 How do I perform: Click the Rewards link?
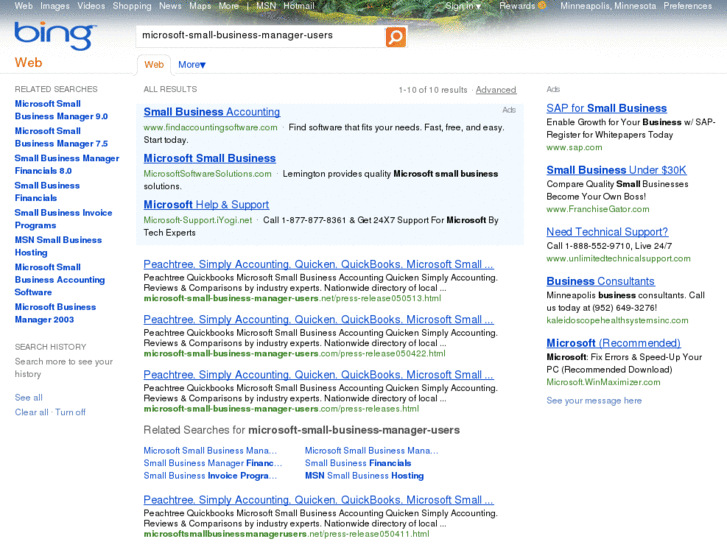(x=517, y=6)
